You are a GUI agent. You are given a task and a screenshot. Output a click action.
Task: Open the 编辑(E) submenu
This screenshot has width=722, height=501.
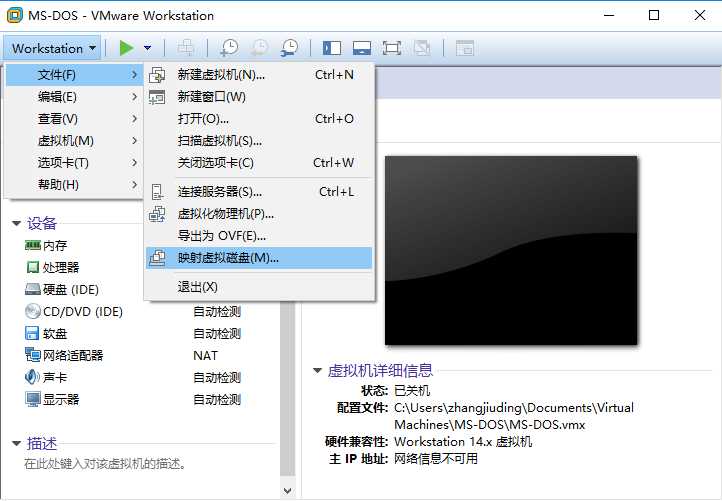point(74,97)
